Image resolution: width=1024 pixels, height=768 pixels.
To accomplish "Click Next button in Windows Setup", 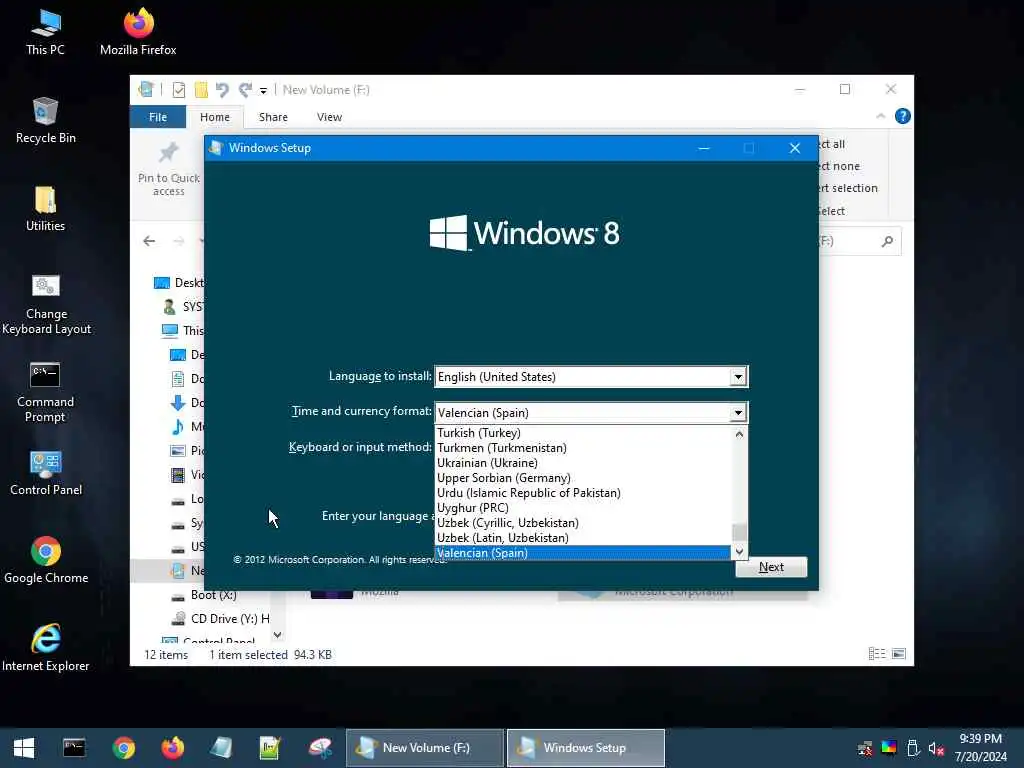I will (771, 567).
